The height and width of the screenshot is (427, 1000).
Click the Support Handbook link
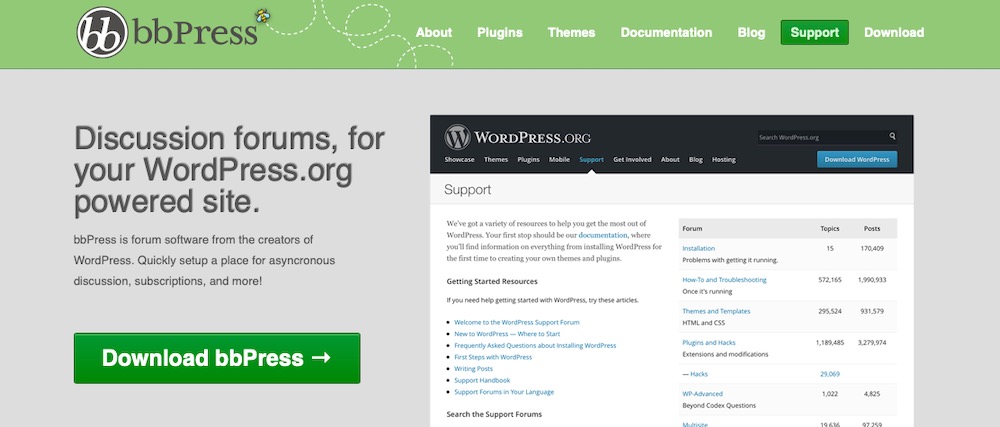(x=482, y=380)
